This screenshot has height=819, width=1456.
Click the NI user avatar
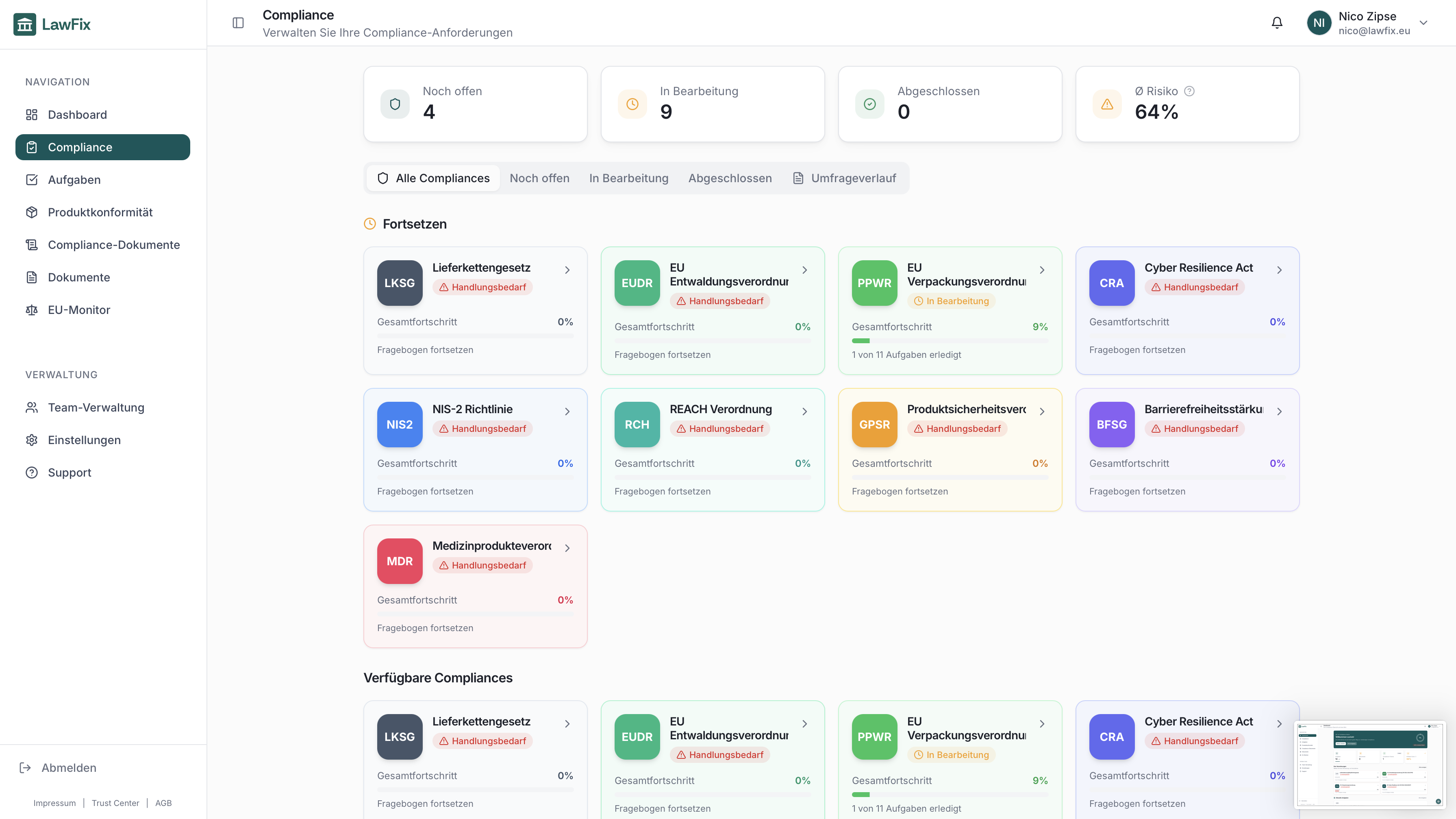click(1319, 23)
